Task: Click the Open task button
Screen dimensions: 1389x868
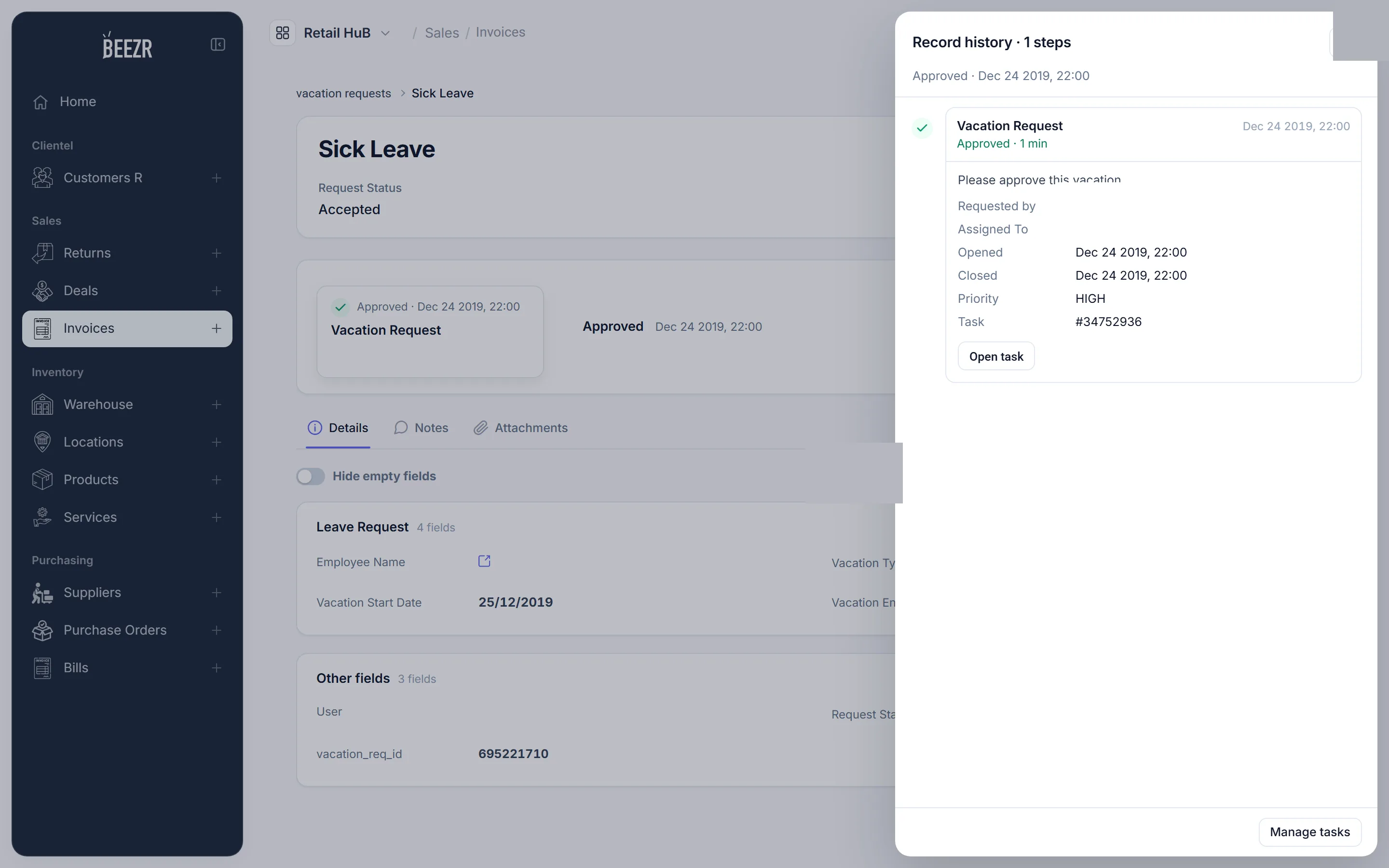Action: [x=996, y=356]
